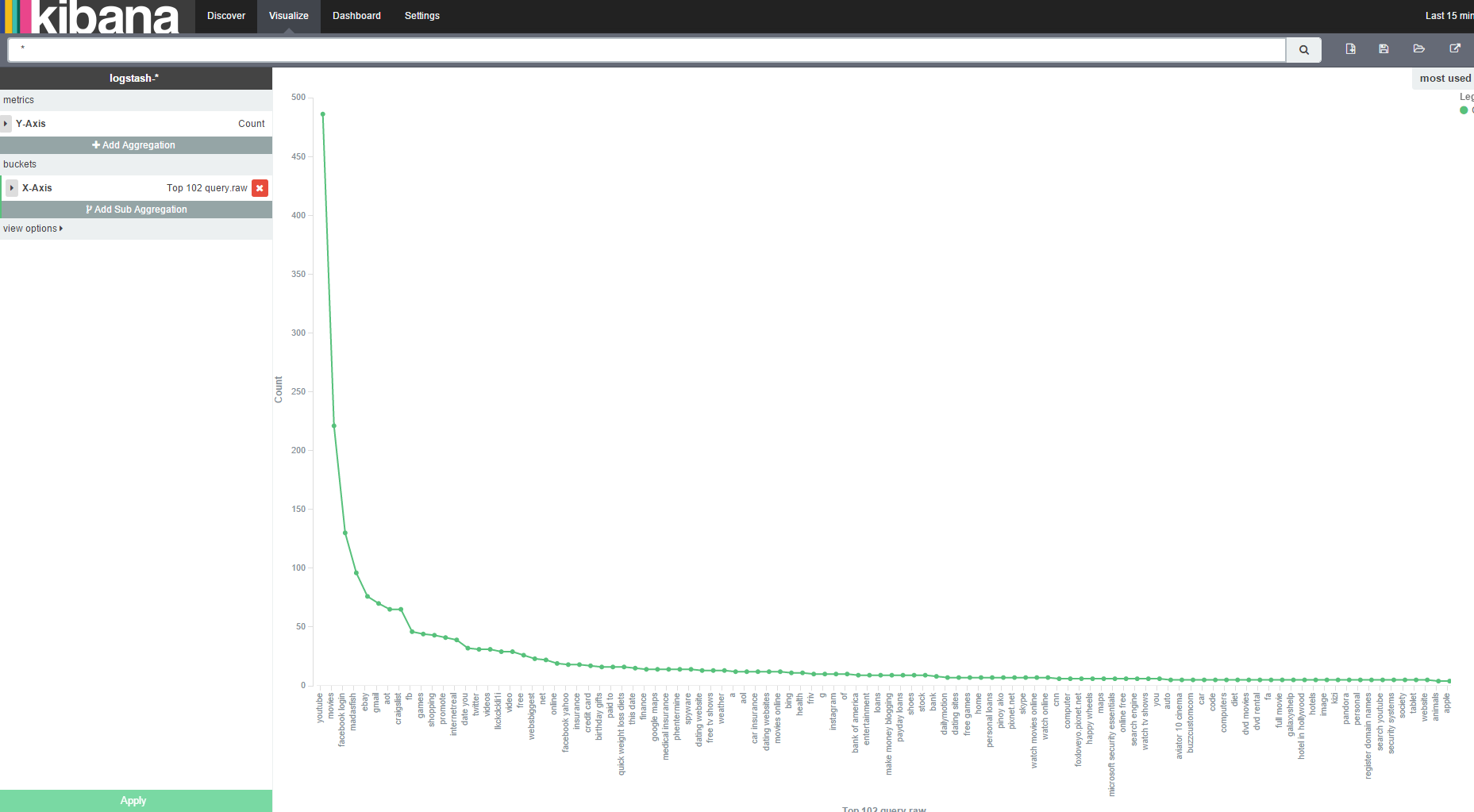Run the search with the magnifier icon
The height and width of the screenshot is (812, 1474).
1303,49
